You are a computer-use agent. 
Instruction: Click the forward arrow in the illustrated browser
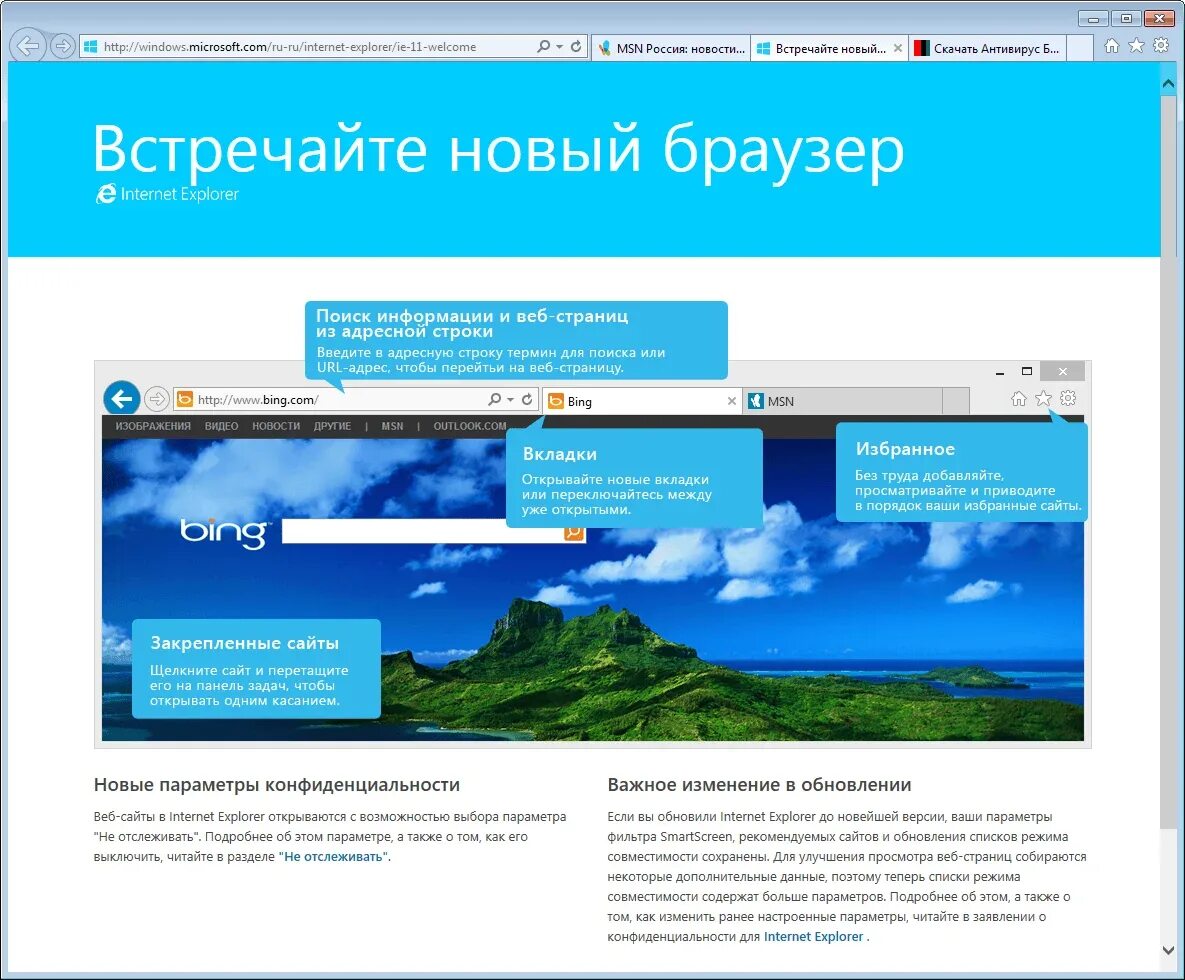pos(156,398)
